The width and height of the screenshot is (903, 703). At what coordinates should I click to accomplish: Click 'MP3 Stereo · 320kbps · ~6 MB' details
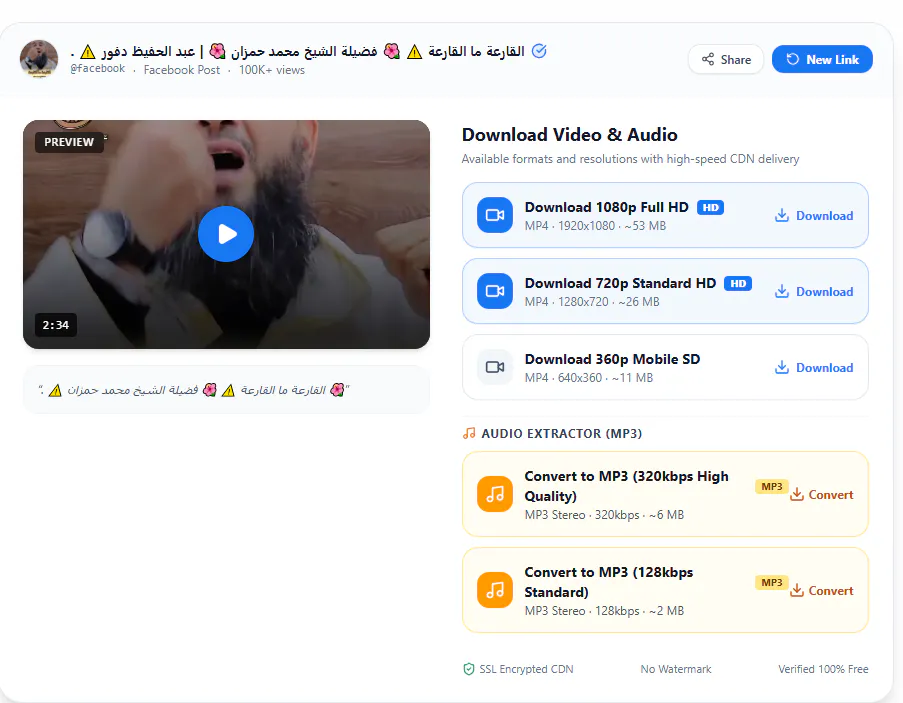pyautogui.click(x=605, y=515)
